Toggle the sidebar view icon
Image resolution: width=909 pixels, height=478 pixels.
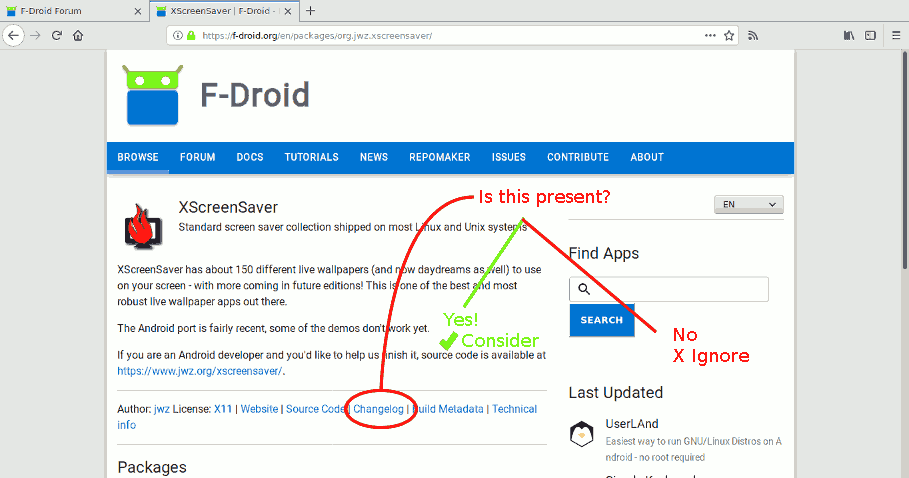(x=870, y=35)
